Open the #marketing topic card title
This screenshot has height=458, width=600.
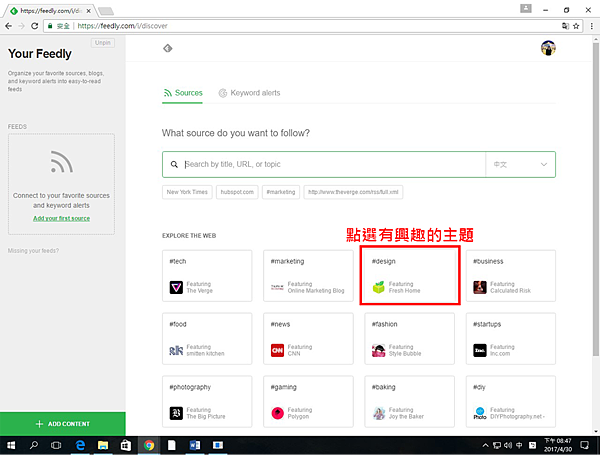pyautogui.click(x=287, y=261)
